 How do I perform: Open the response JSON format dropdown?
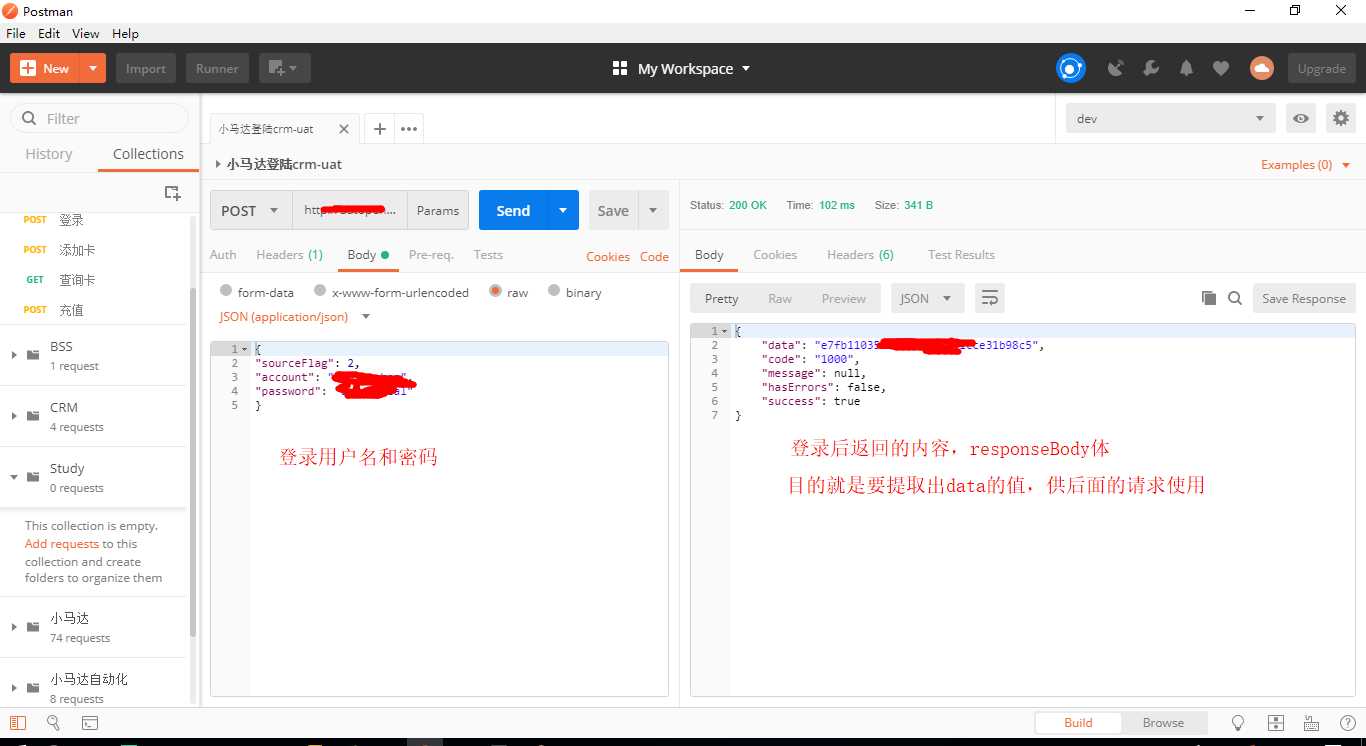point(928,298)
